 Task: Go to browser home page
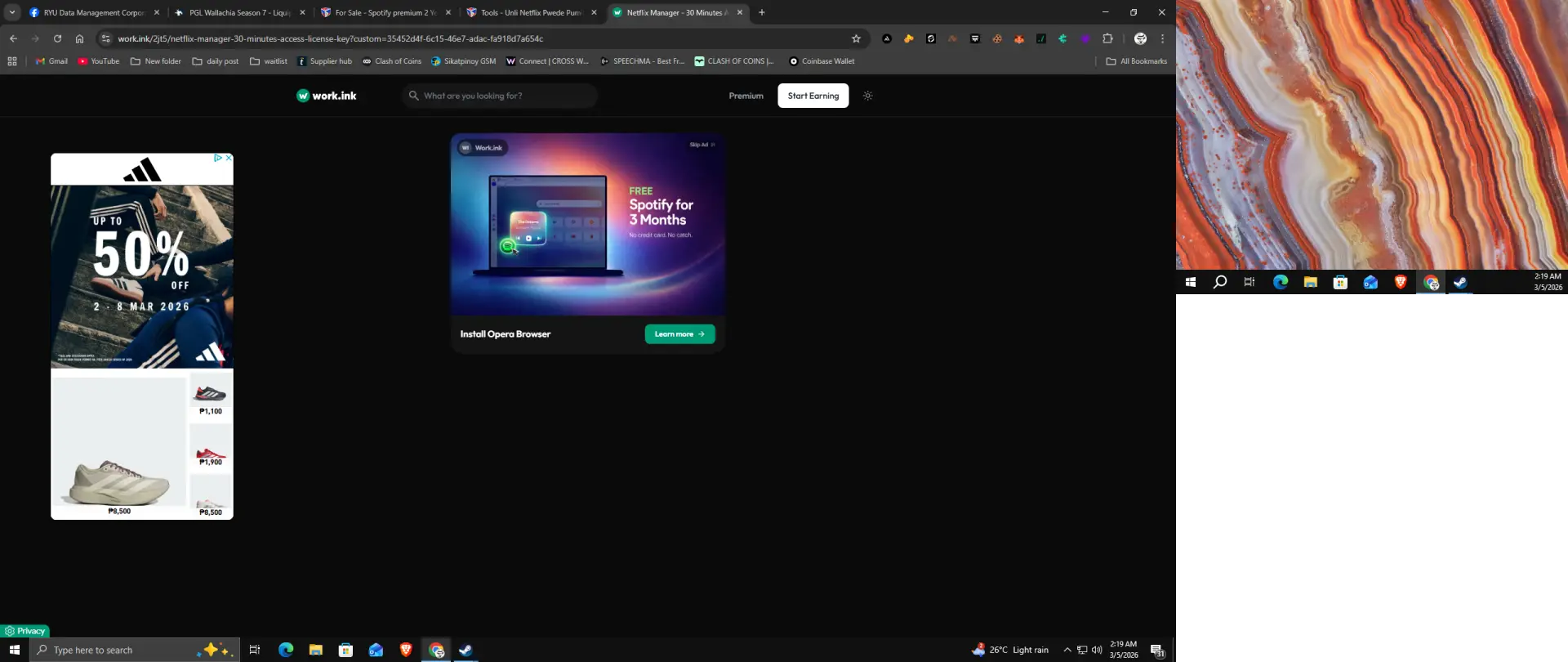pos(79,38)
